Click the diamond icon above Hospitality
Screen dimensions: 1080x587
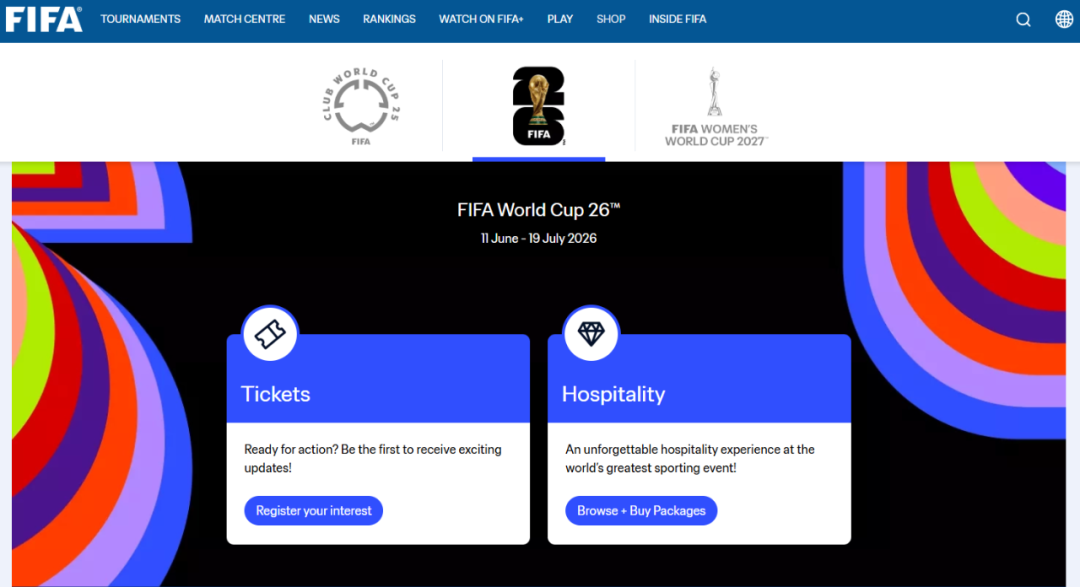click(x=591, y=334)
